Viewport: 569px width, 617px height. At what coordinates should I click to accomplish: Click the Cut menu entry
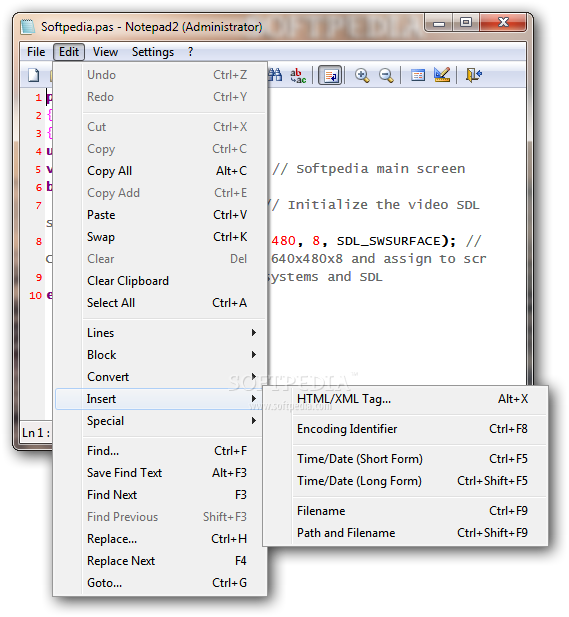pyautogui.click(x=161, y=127)
